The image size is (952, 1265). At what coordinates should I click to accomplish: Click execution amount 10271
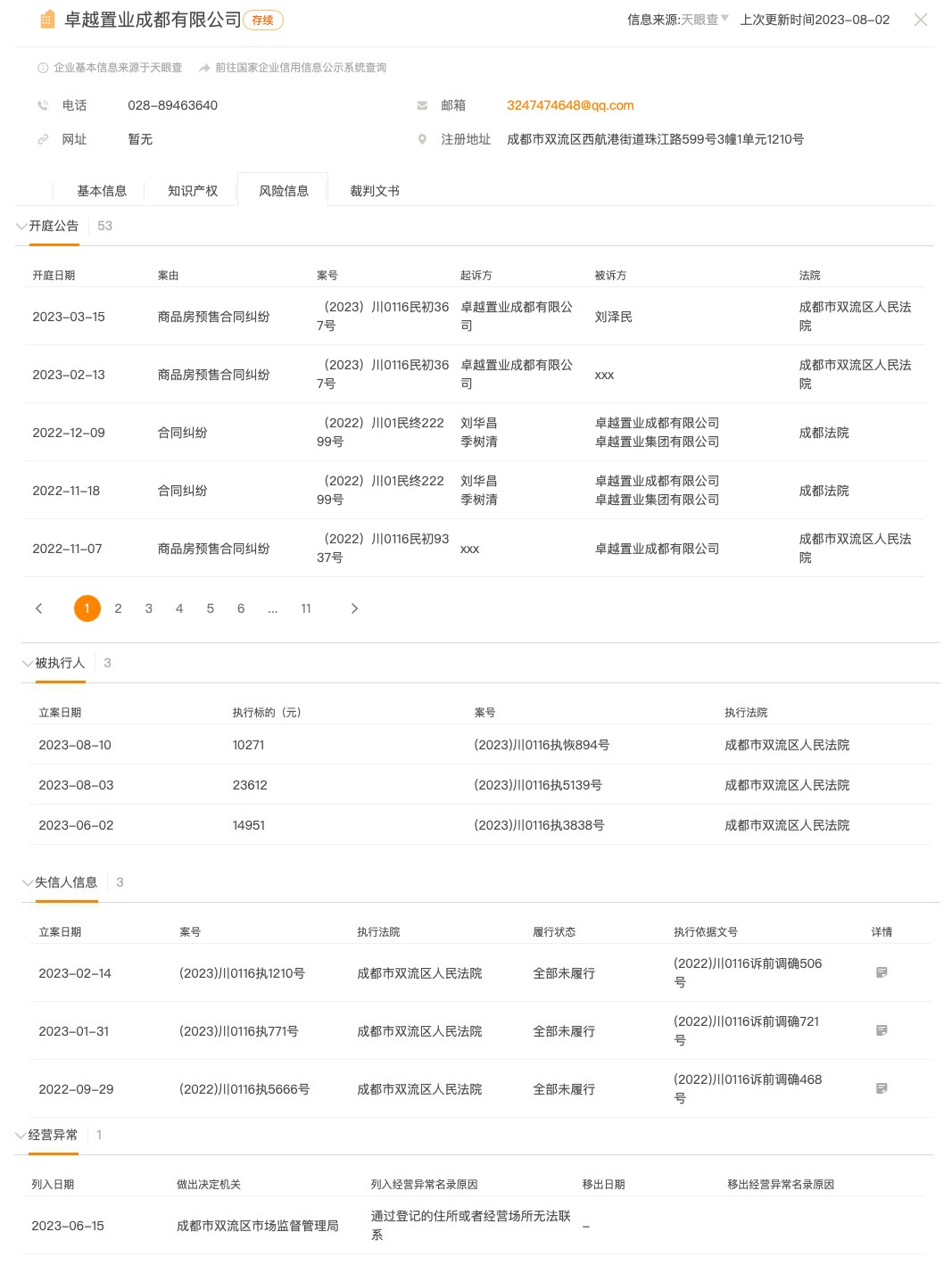pyautogui.click(x=249, y=745)
